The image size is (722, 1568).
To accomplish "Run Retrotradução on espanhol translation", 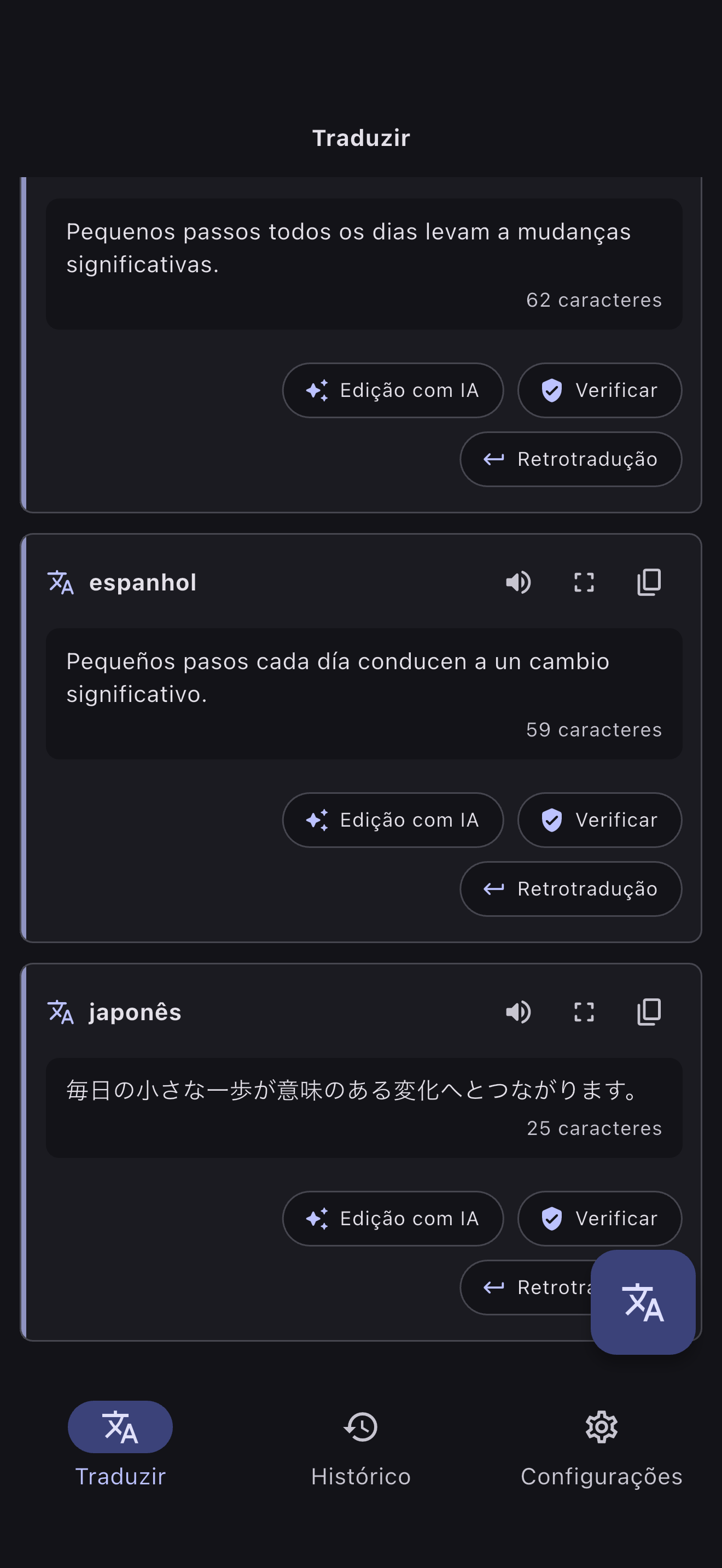I will (571, 888).
